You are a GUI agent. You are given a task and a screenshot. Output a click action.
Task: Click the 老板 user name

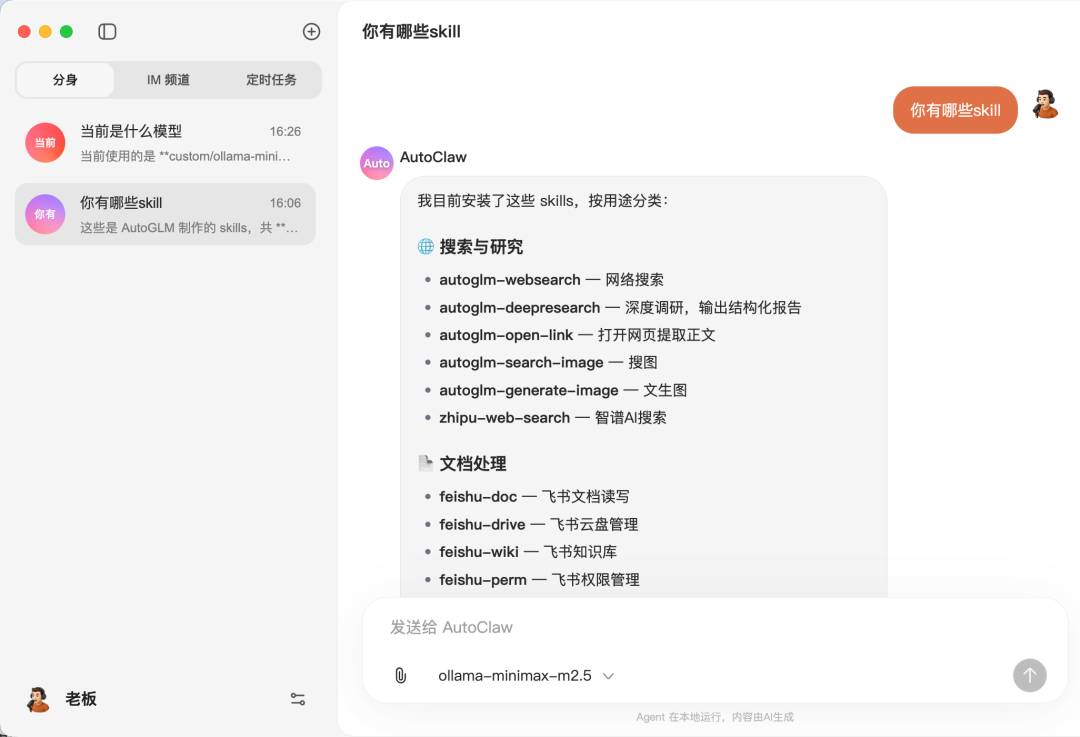pyautogui.click(x=81, y=699)
